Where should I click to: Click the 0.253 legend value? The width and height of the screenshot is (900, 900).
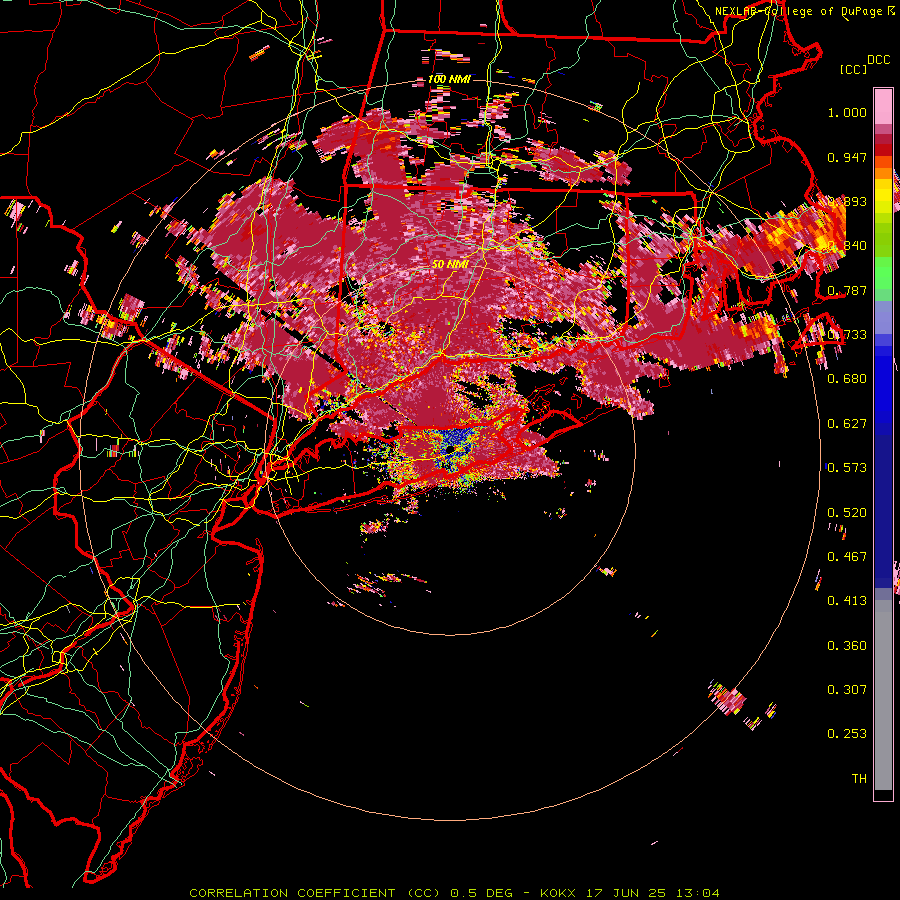847,734
